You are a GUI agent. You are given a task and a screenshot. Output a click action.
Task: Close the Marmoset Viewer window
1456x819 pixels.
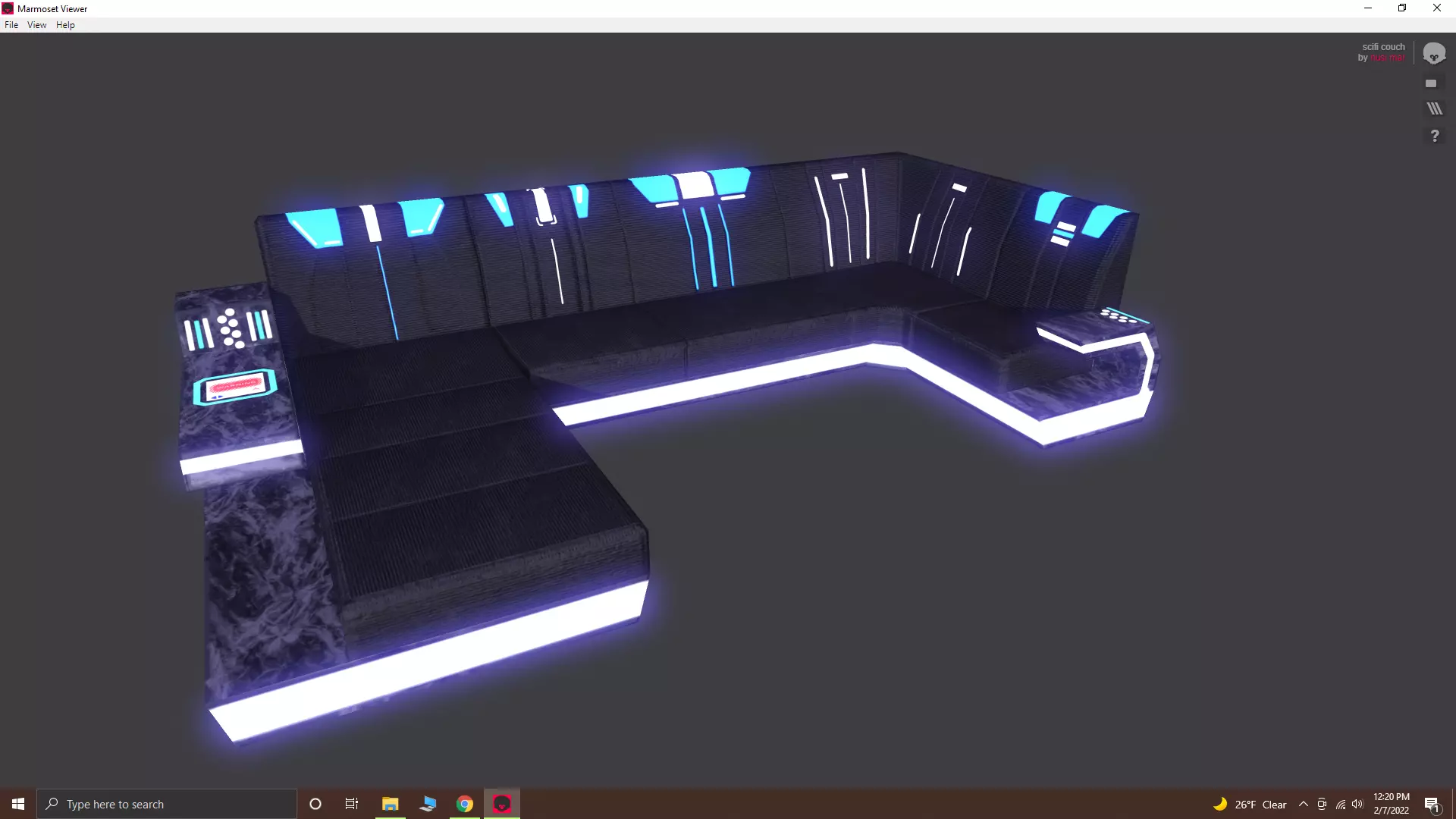[1437, 8]
